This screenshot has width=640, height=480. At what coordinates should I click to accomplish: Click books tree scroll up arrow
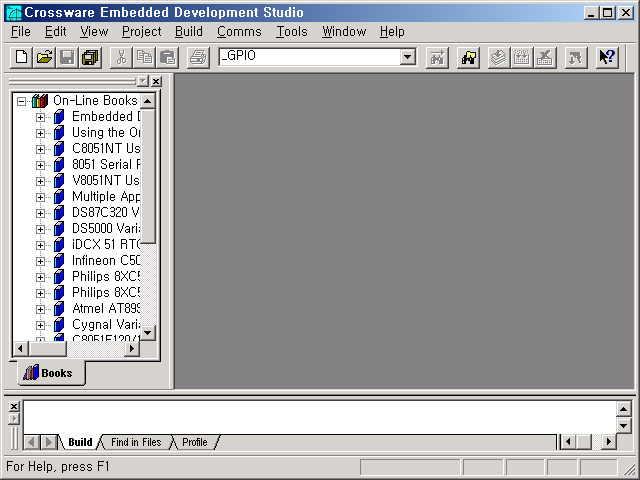(147, 101)
